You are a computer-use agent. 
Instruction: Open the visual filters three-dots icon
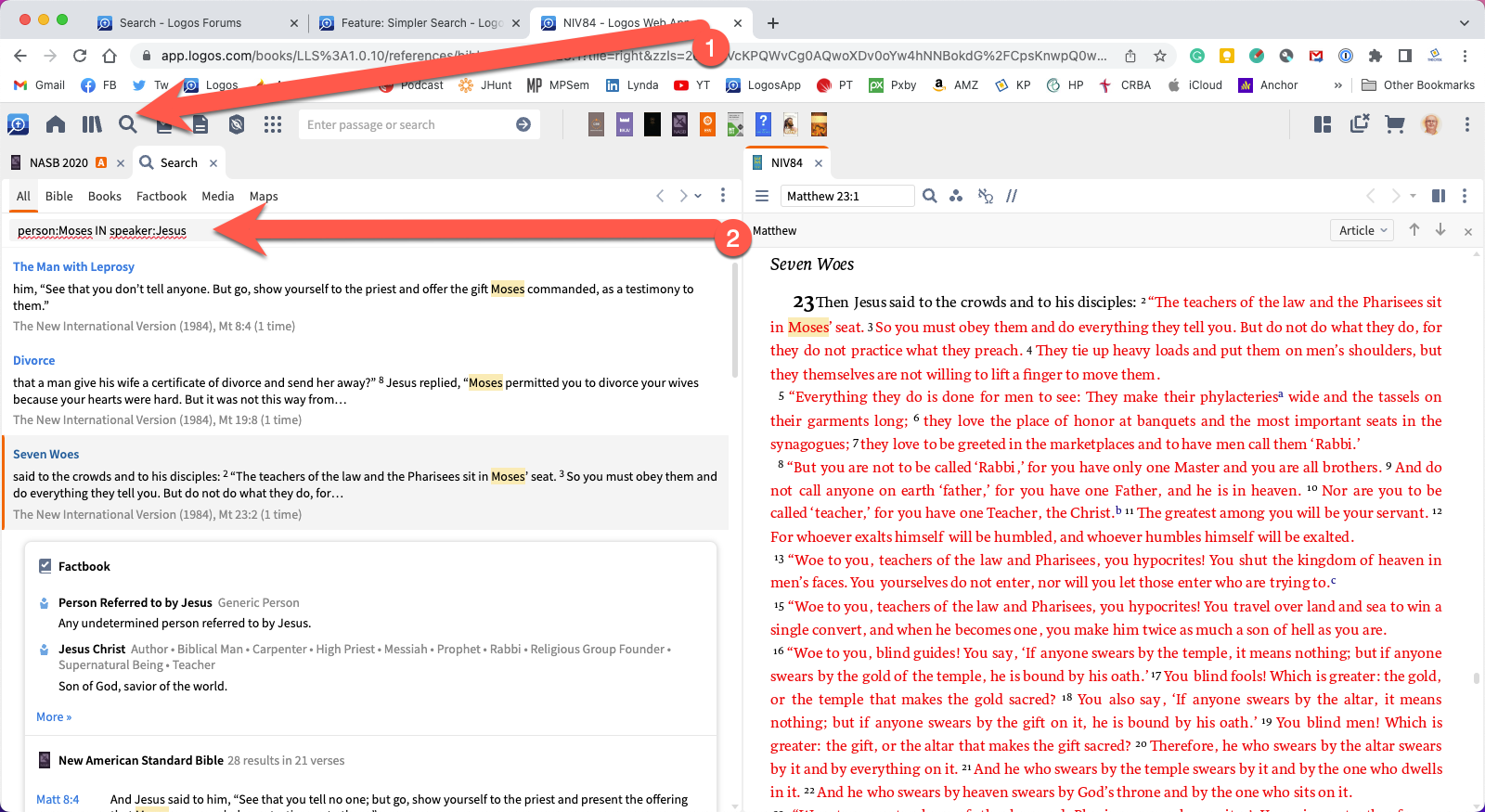(956, 196)
